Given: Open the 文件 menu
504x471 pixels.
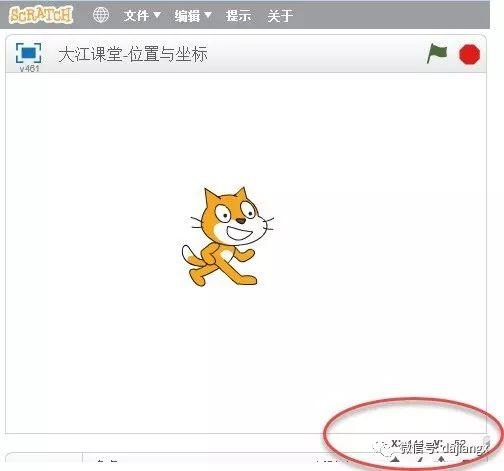Looking at the screenshot, I should click(142, 15).
